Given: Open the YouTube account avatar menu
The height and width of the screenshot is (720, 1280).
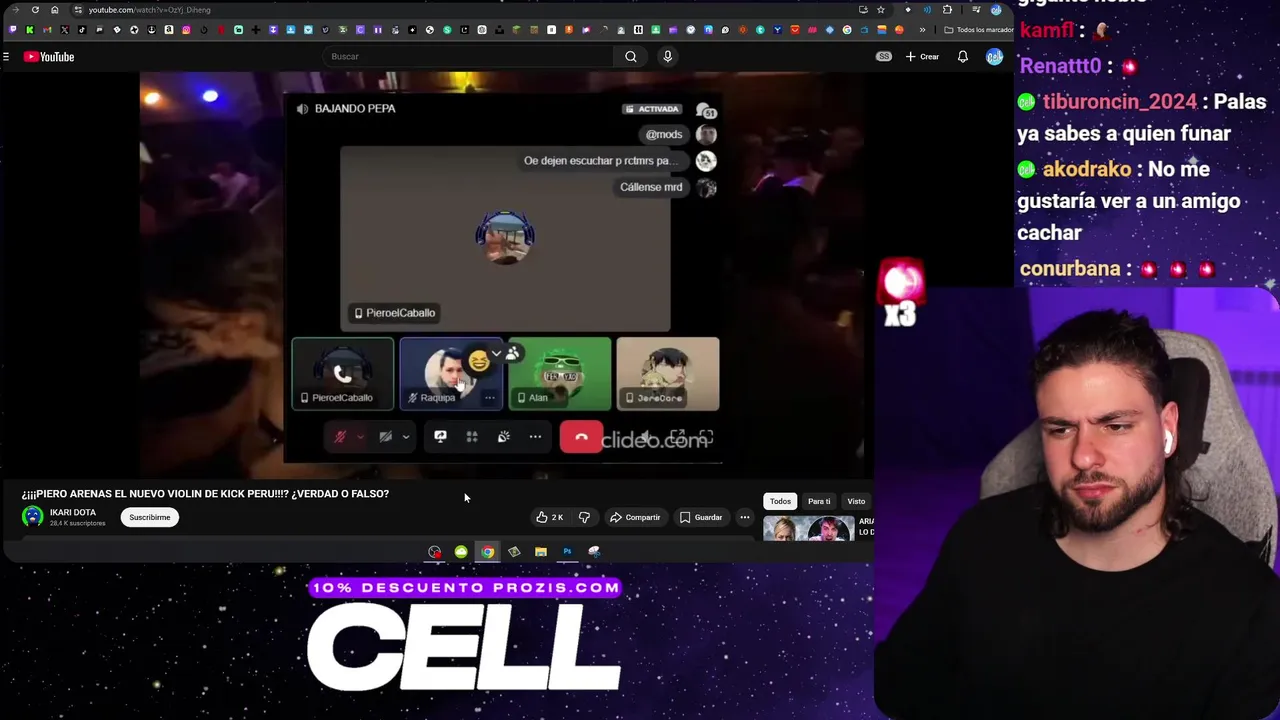Looking at the screenshot, I should pos(994,57).
